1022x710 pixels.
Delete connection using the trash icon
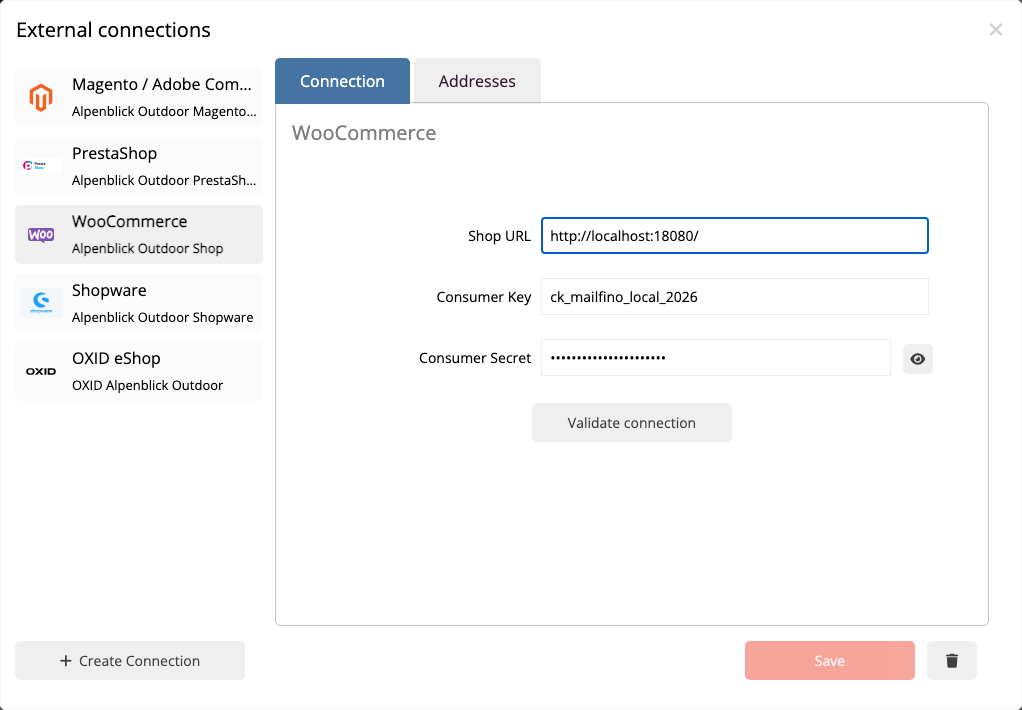click(x=952, y=660)
